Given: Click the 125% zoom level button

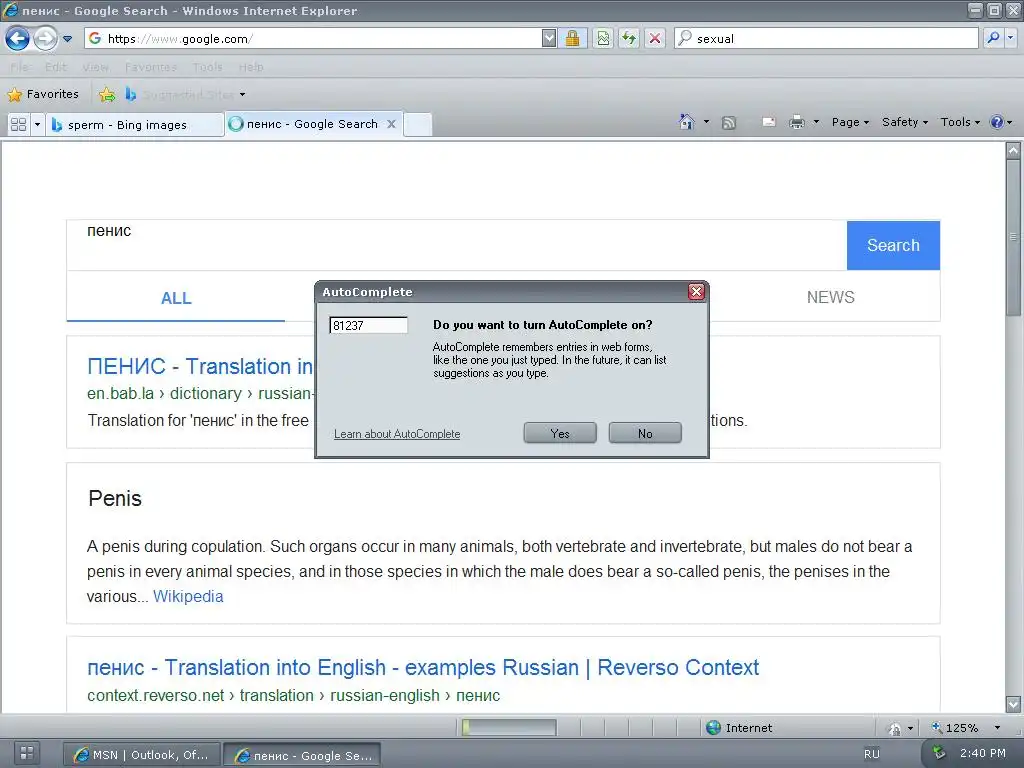Looking at the screenshot, I should (955, 728).
